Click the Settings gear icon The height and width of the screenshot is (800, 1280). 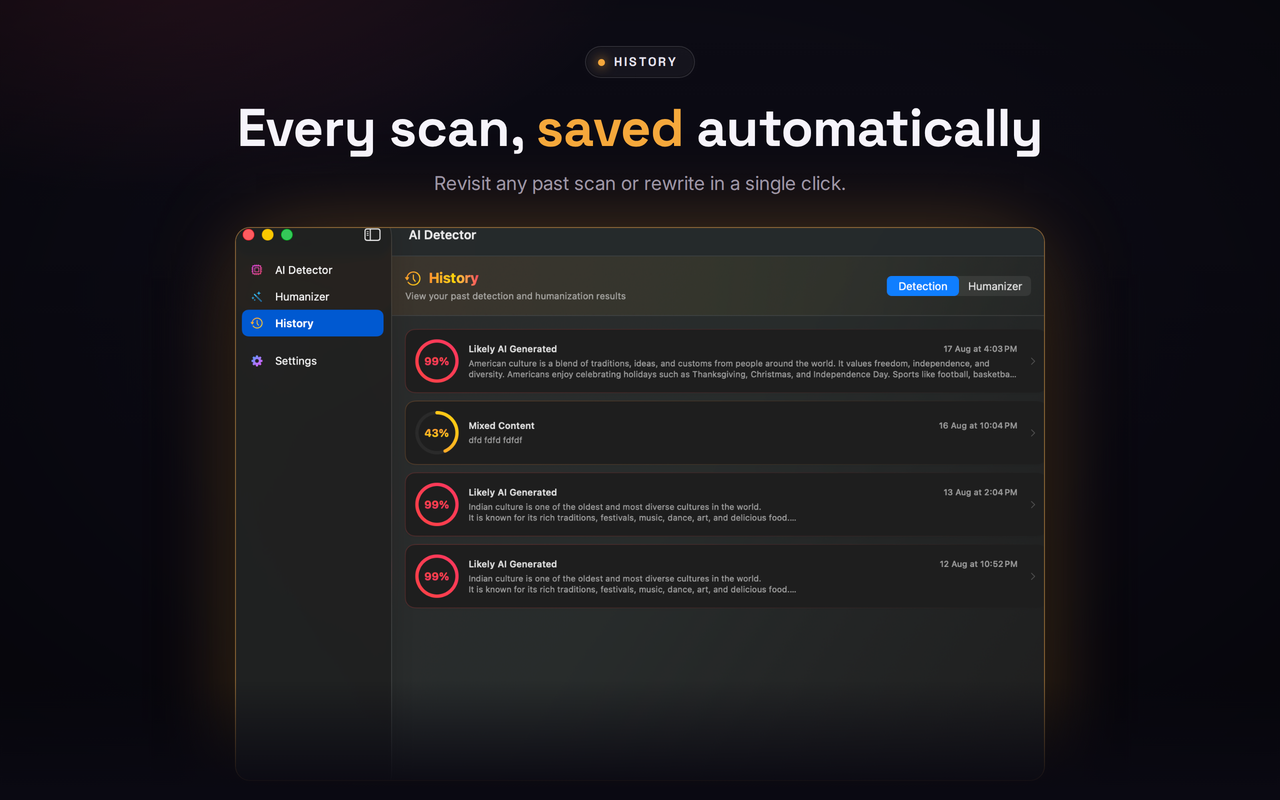click(257, 361)
